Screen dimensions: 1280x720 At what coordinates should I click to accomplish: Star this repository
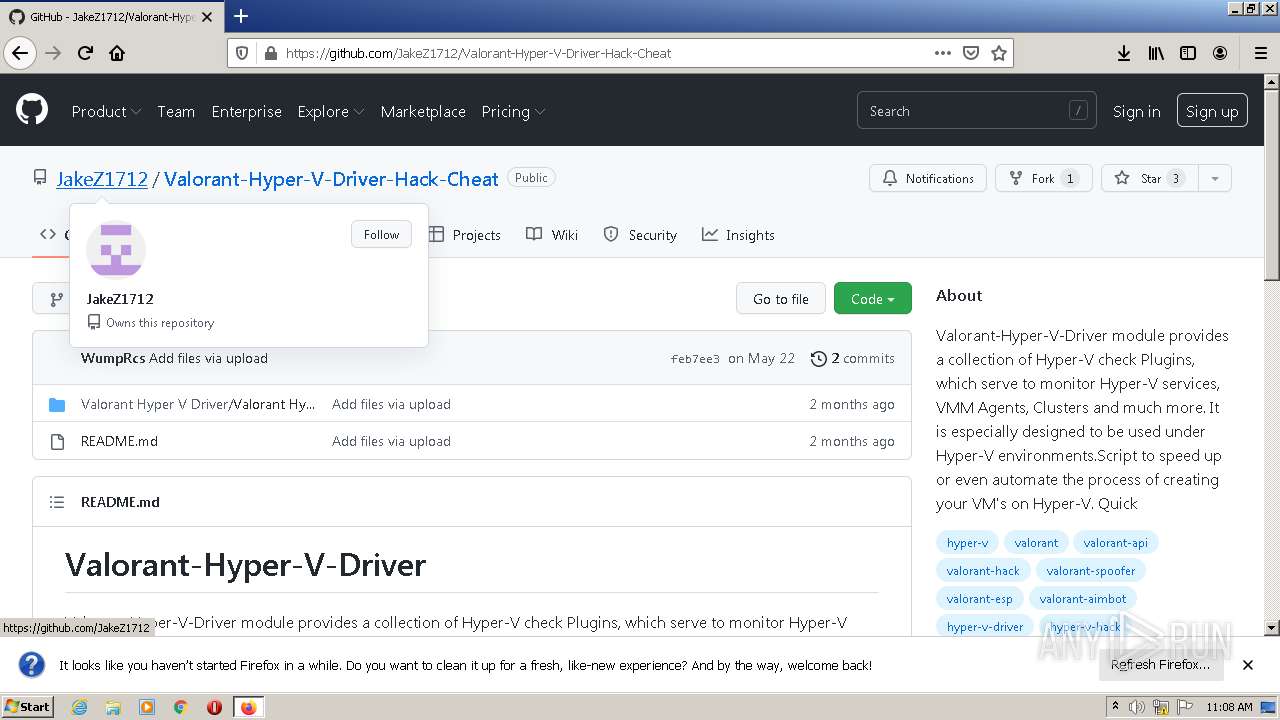1150,178
